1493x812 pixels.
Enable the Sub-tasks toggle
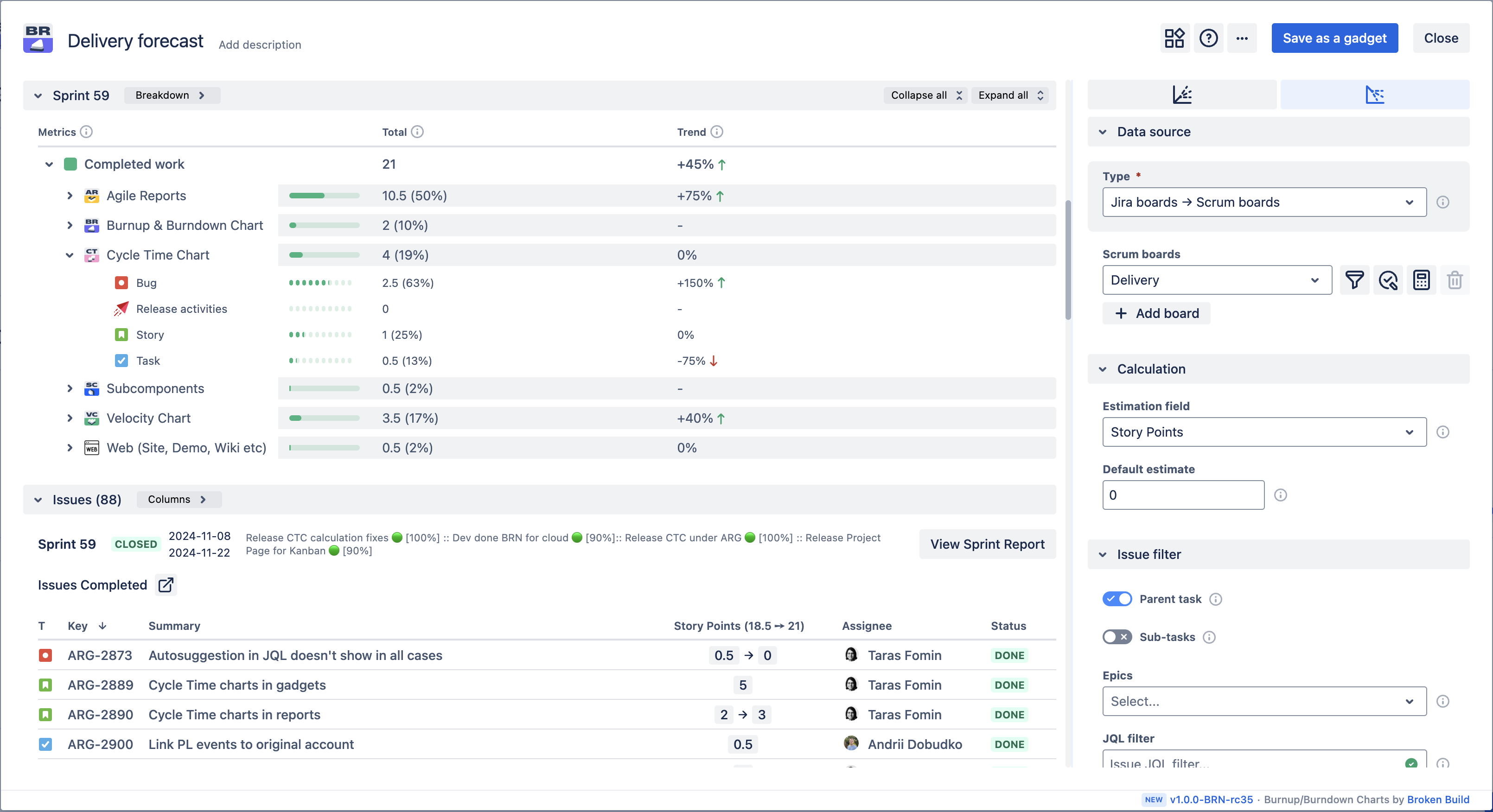coord(1117,637)
